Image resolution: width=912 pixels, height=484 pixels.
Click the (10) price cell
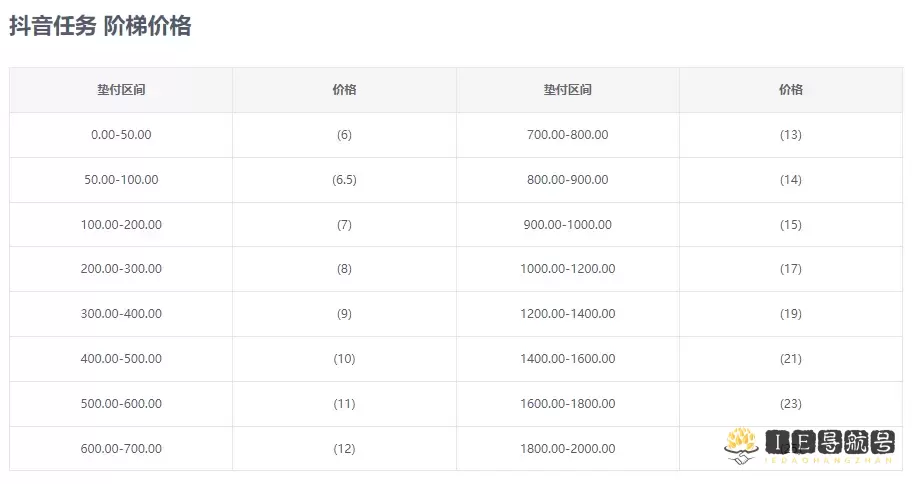(344, 359)
